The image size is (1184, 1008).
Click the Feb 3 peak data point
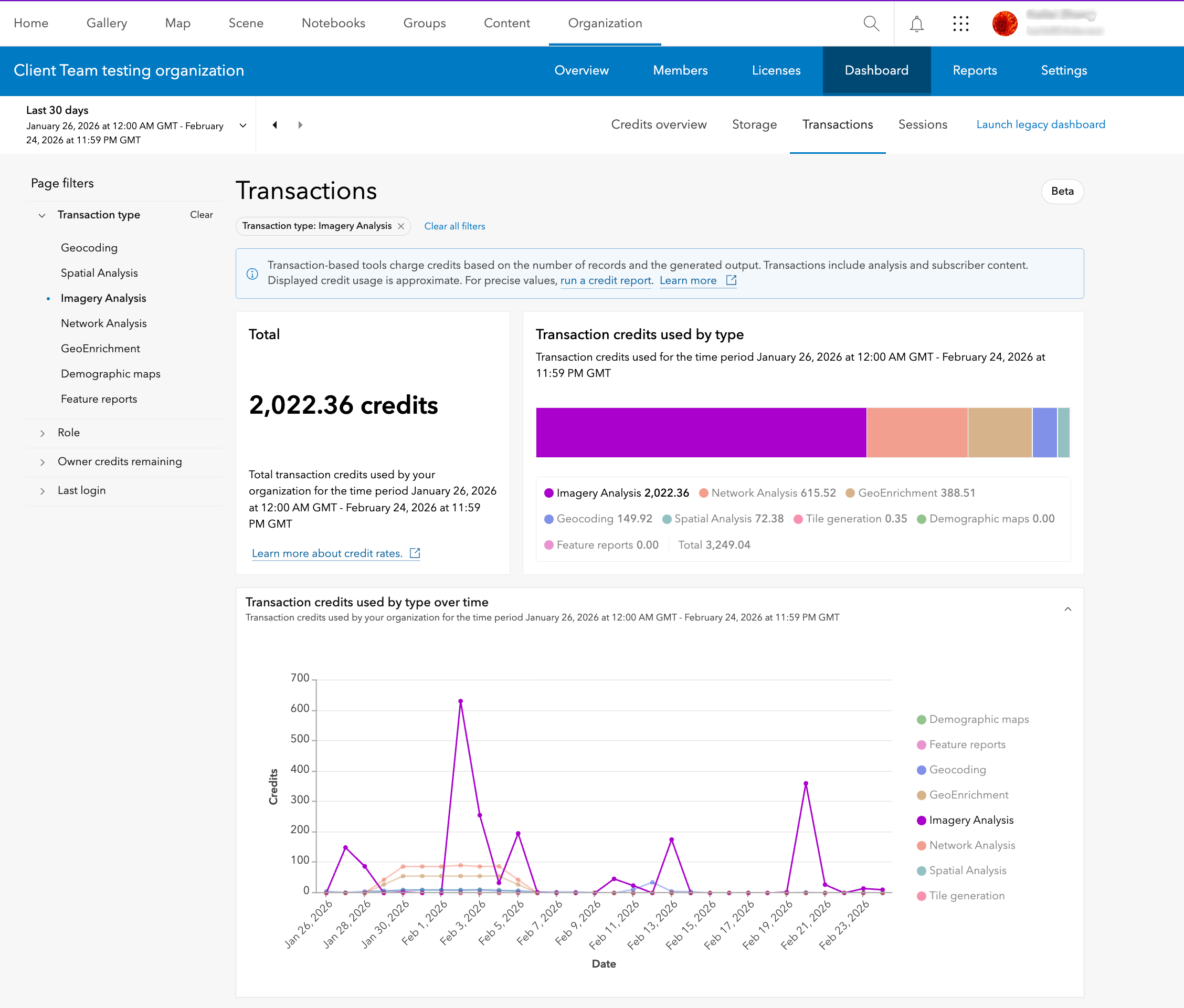[460, 701]
